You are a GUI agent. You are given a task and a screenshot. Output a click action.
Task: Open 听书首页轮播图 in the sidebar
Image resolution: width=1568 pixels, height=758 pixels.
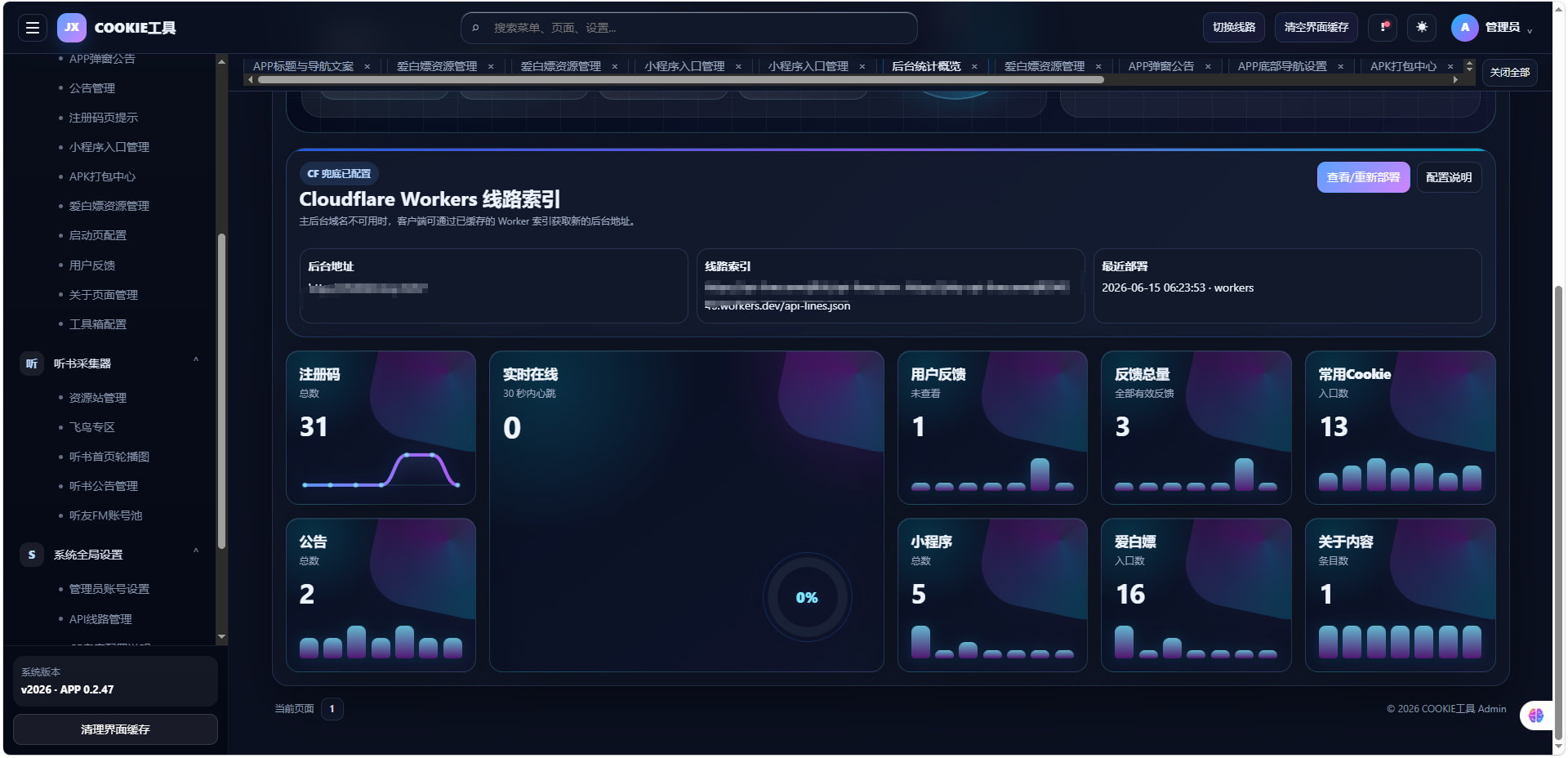pos(109,457)
